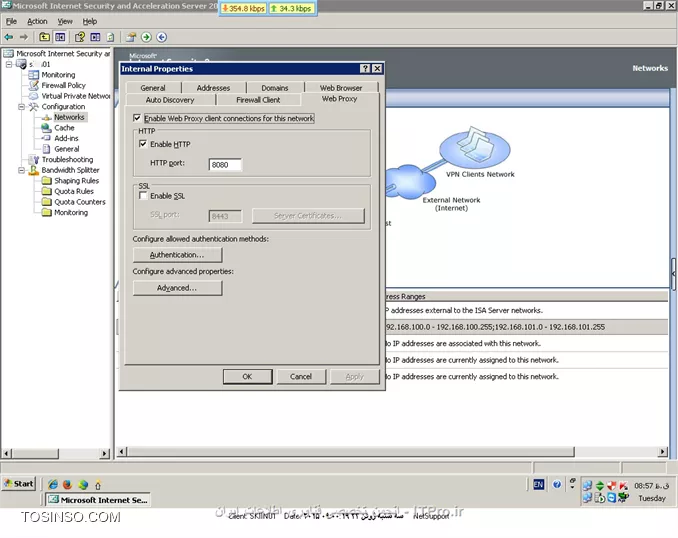Image resolution: width=678 pixels, height=538 pixels.
Task: Click the Forward arrow toolbar icon
Action: coord(24,37)
